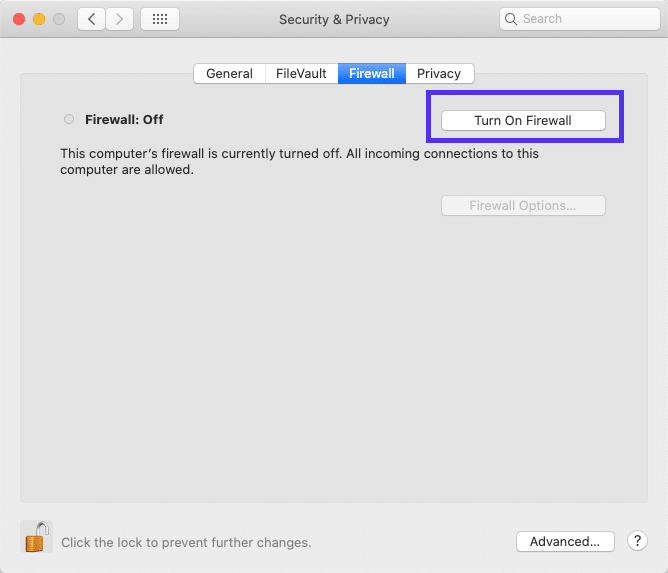Show all preferences with the grid icon
Viewport: 668px width, 573px height.
pyautogui.click(x=160, y=19)
